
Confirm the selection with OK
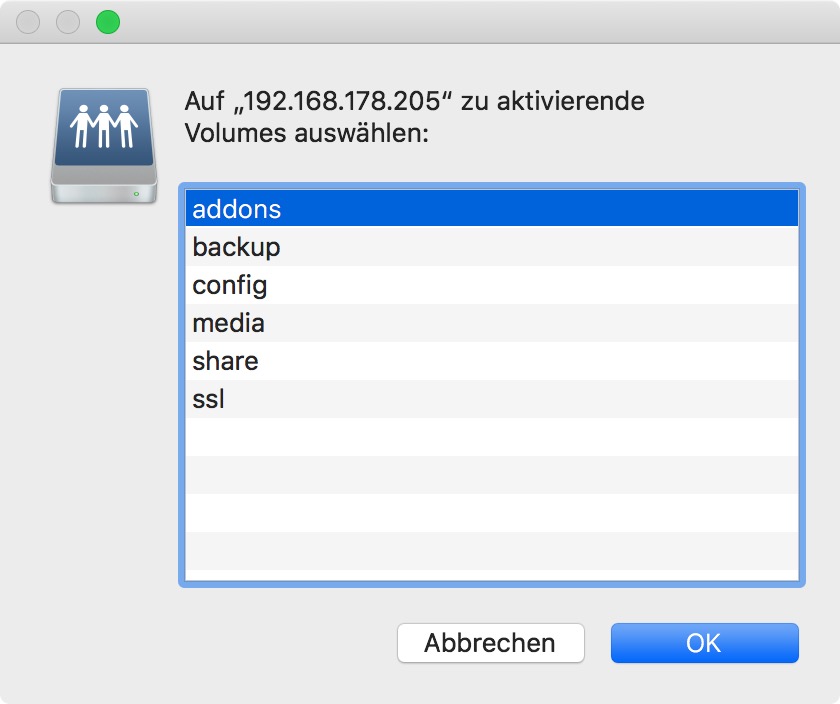[704, 643]
